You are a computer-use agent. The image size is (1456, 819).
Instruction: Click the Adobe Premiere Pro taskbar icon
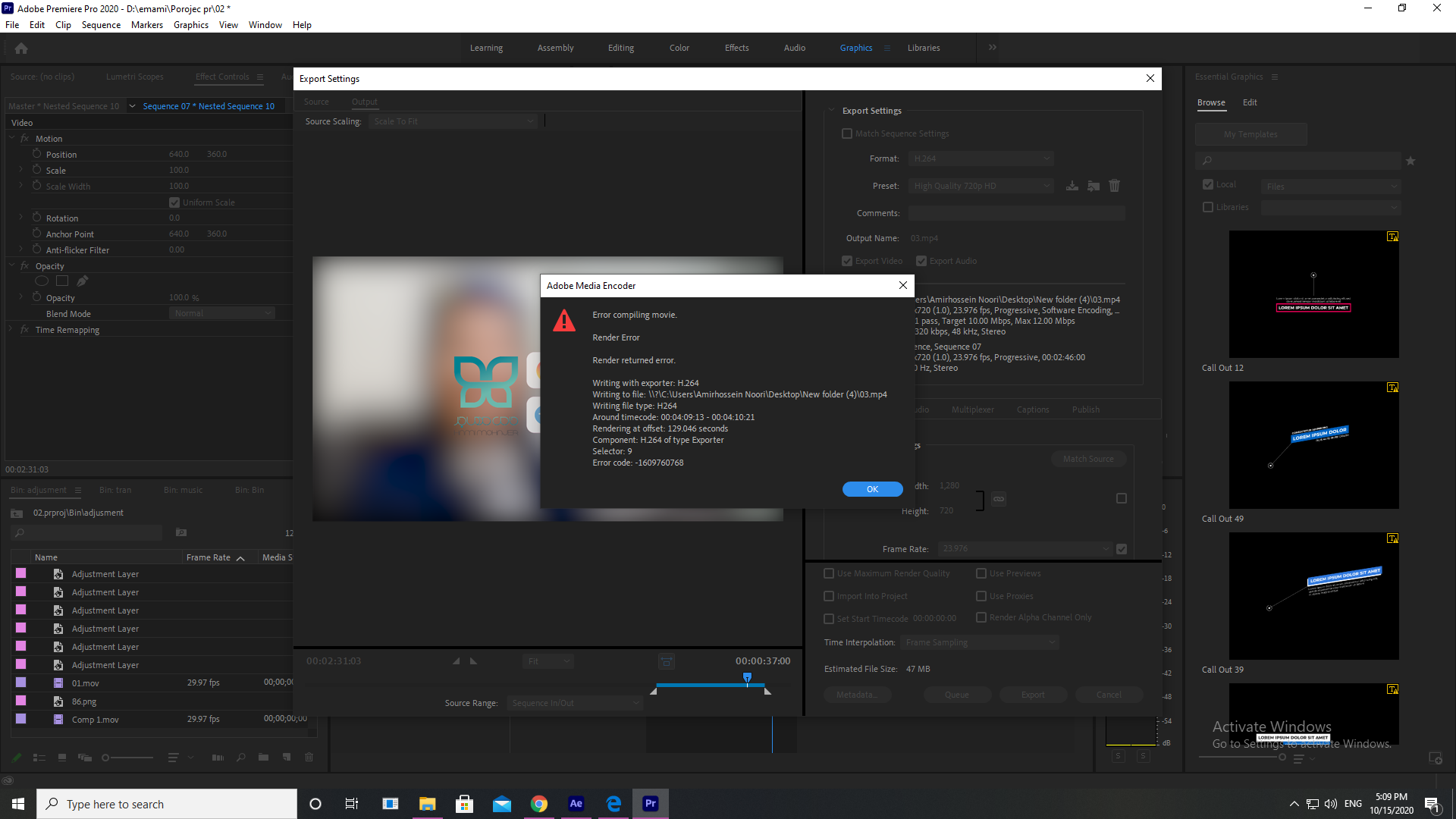(651, 803)
